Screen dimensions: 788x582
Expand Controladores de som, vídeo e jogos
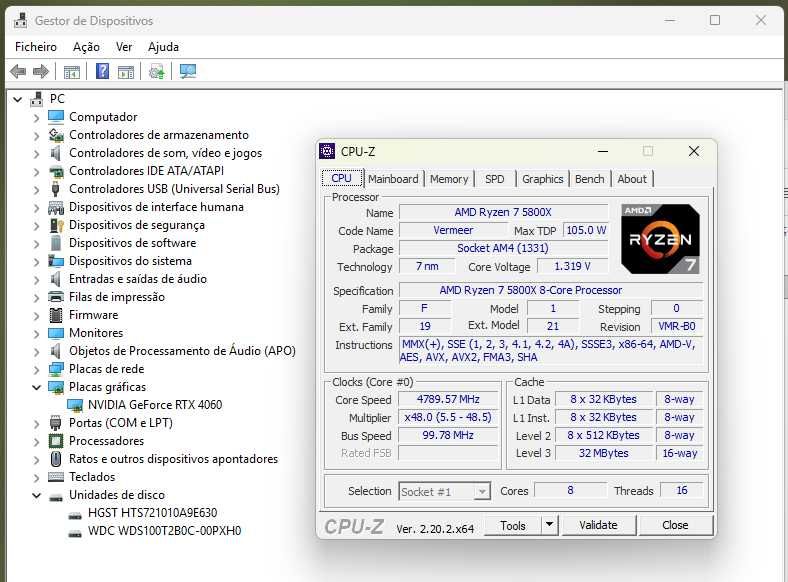coord(36,154)
